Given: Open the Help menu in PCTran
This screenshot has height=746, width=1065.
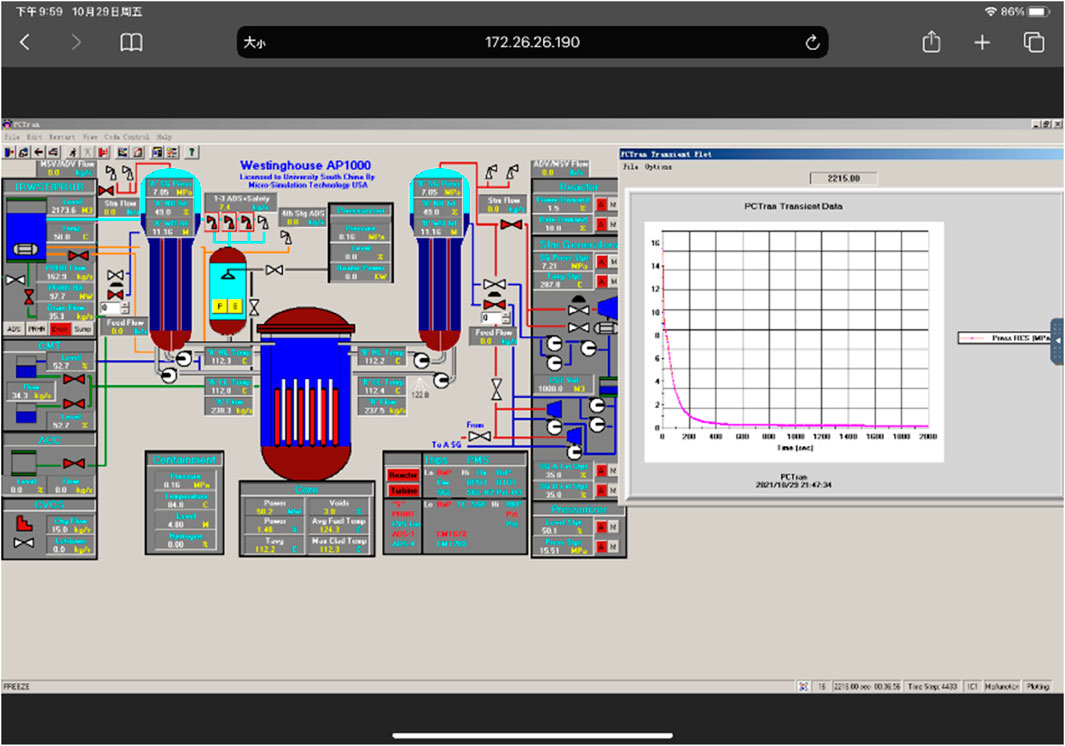Looking at the screenshot, I should click(x=164, y=137).
